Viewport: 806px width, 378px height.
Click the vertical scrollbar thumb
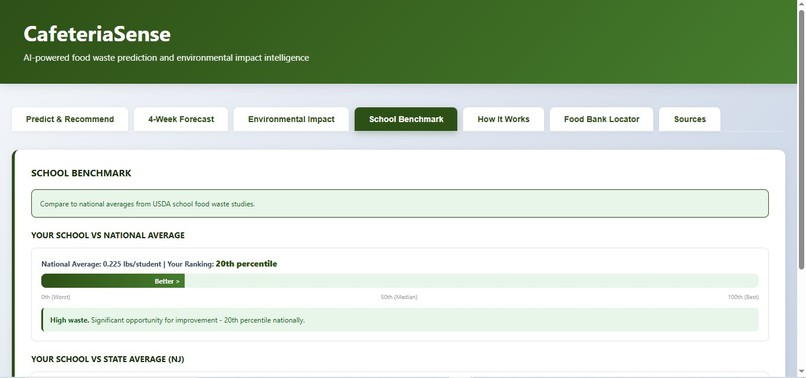point(801,139)
